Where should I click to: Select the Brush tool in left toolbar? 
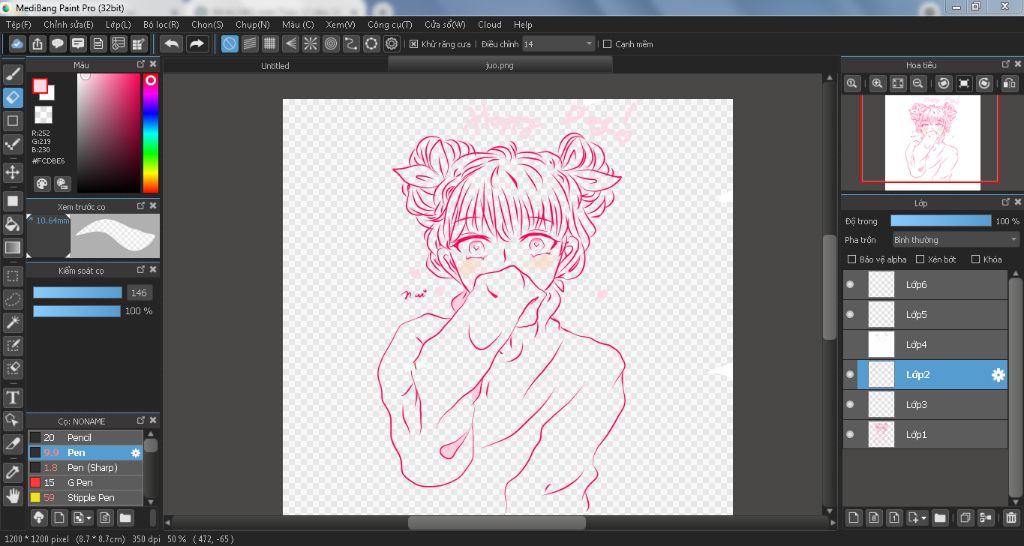[x=13, y=74]
